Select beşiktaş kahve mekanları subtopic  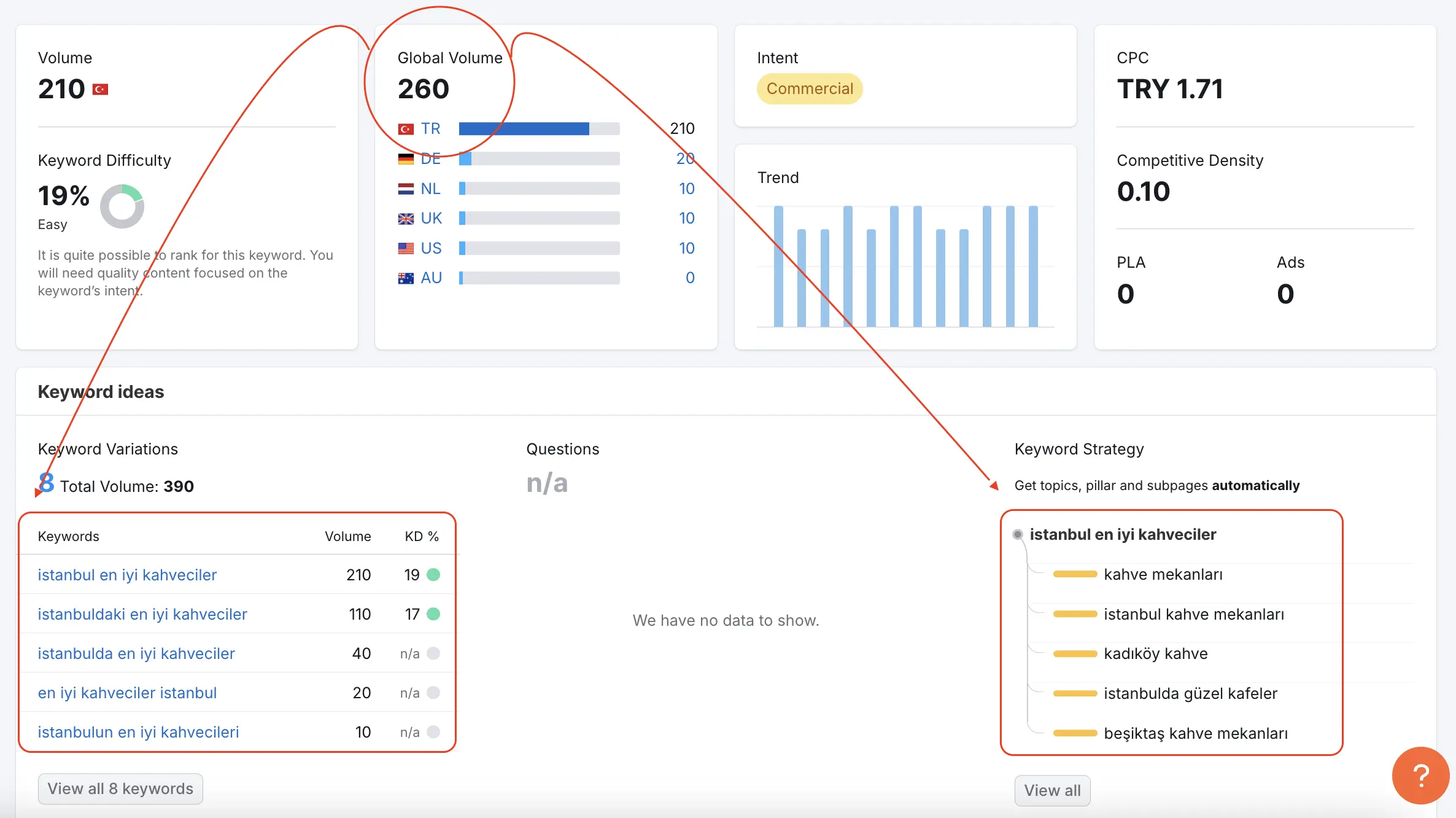pos(1196,733)
